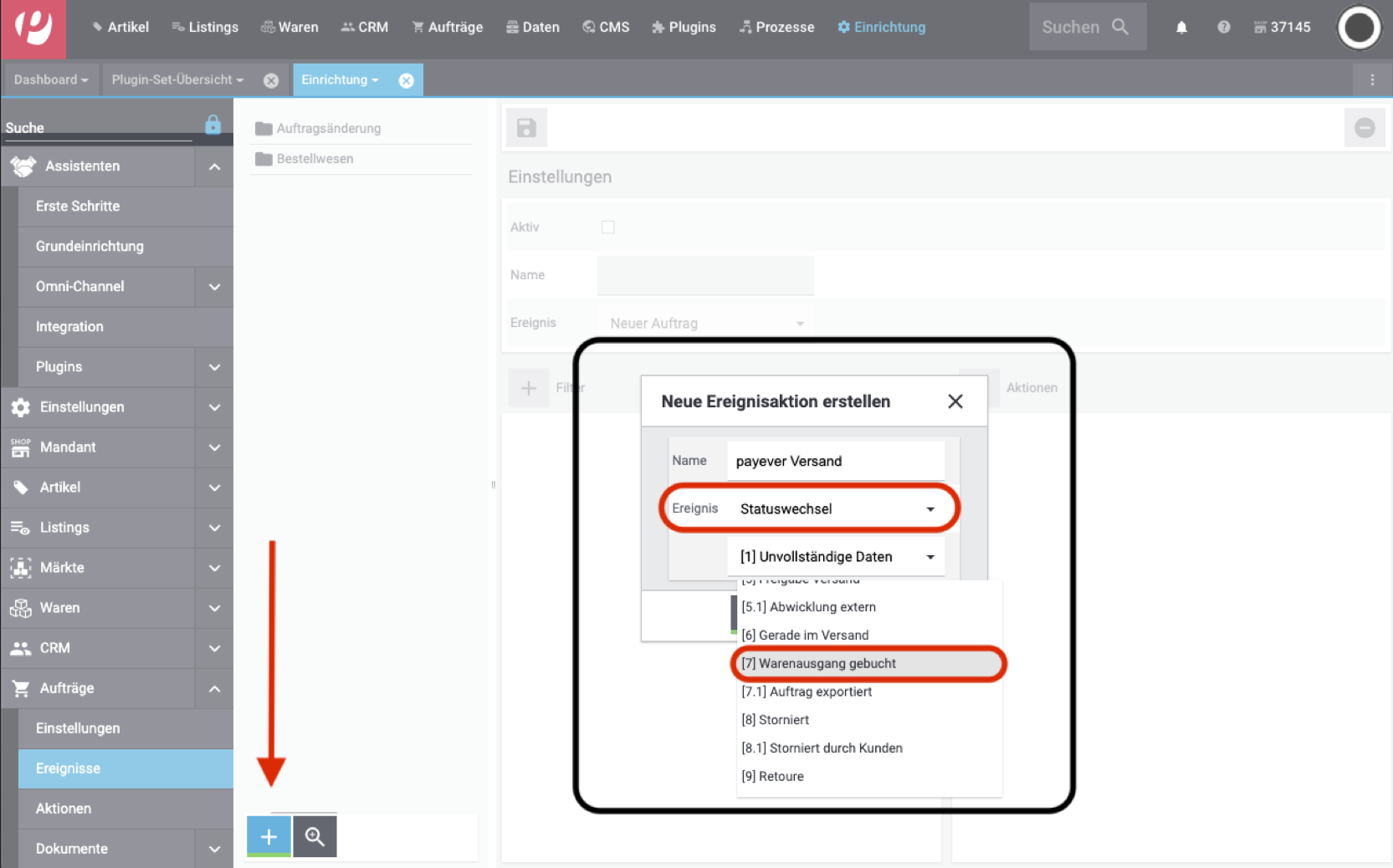
Task: Add a new event with the plus button
Action: click(269, 836)
